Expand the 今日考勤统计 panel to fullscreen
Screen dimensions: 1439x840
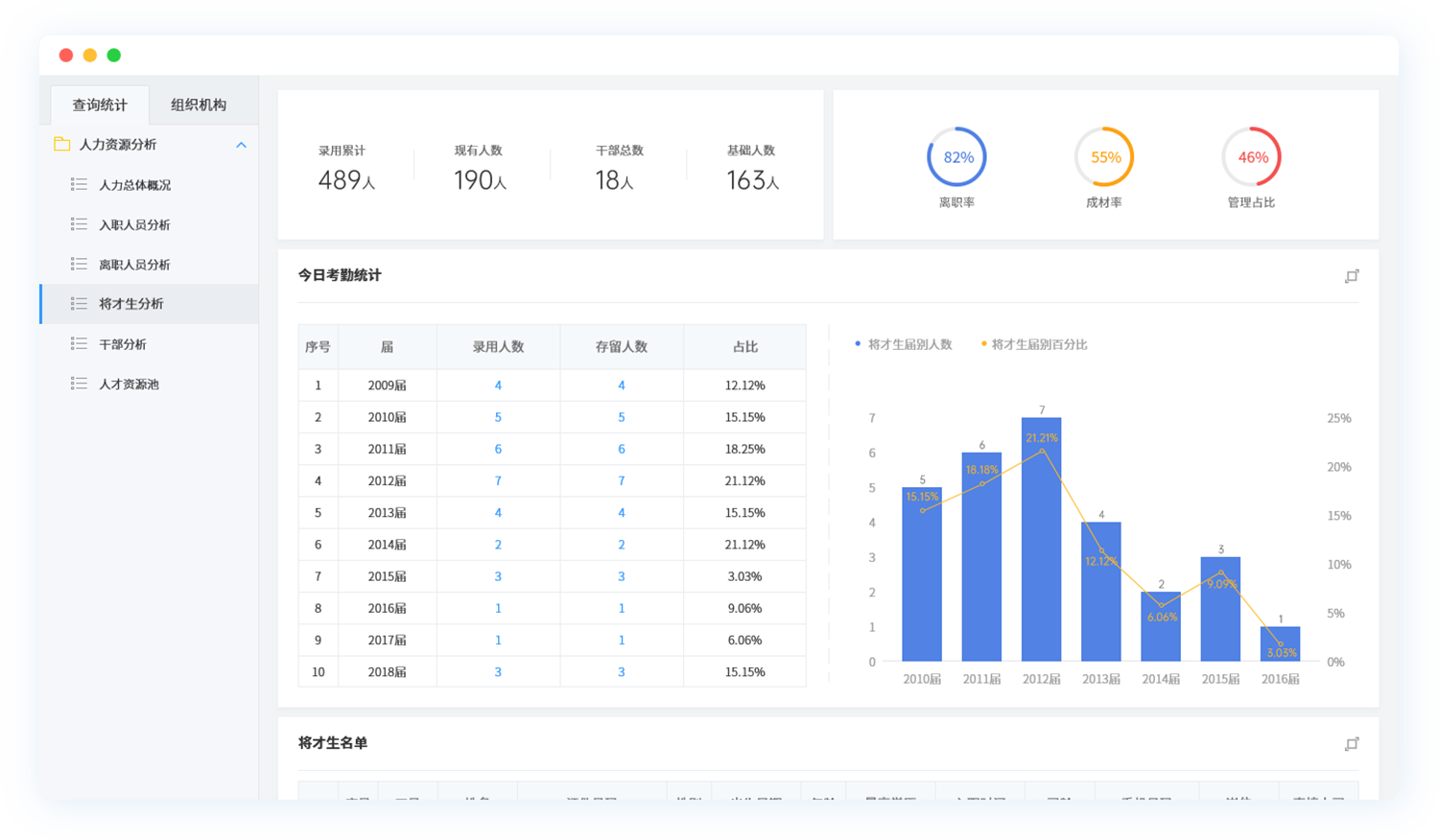tap(1352, 276)
